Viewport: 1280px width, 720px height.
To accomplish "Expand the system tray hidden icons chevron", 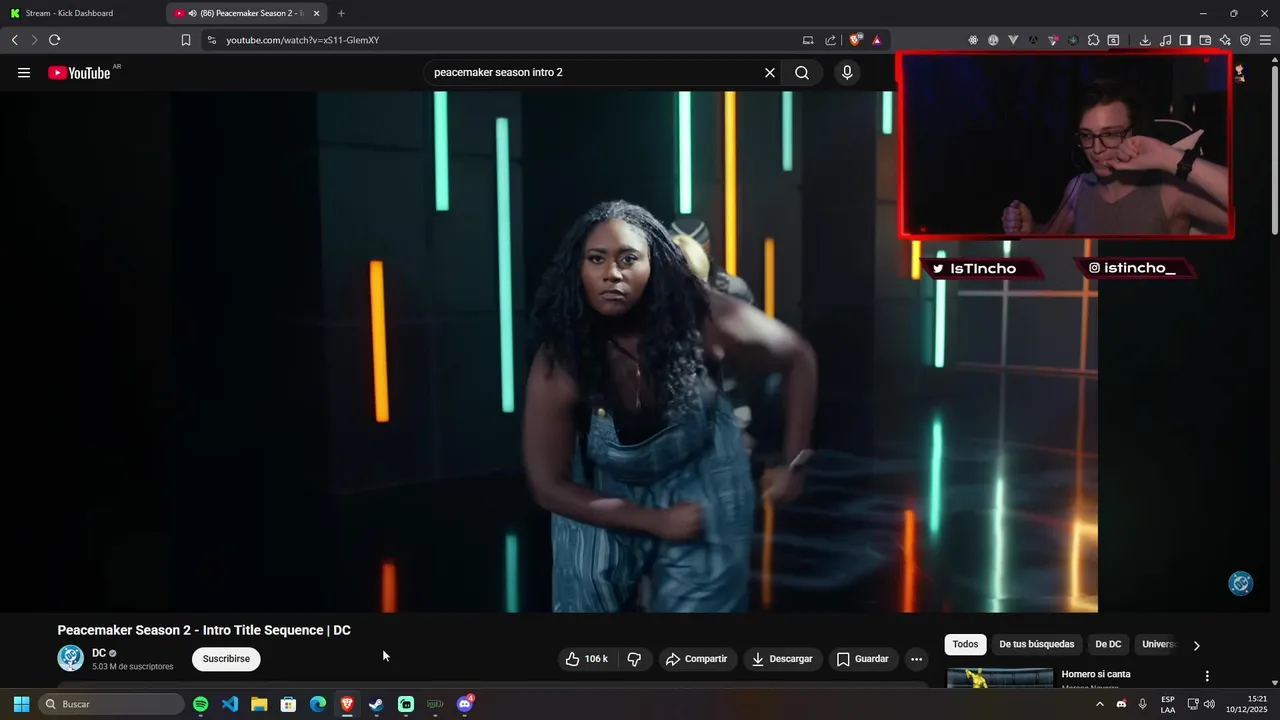I will click(x=1100, y=704).
